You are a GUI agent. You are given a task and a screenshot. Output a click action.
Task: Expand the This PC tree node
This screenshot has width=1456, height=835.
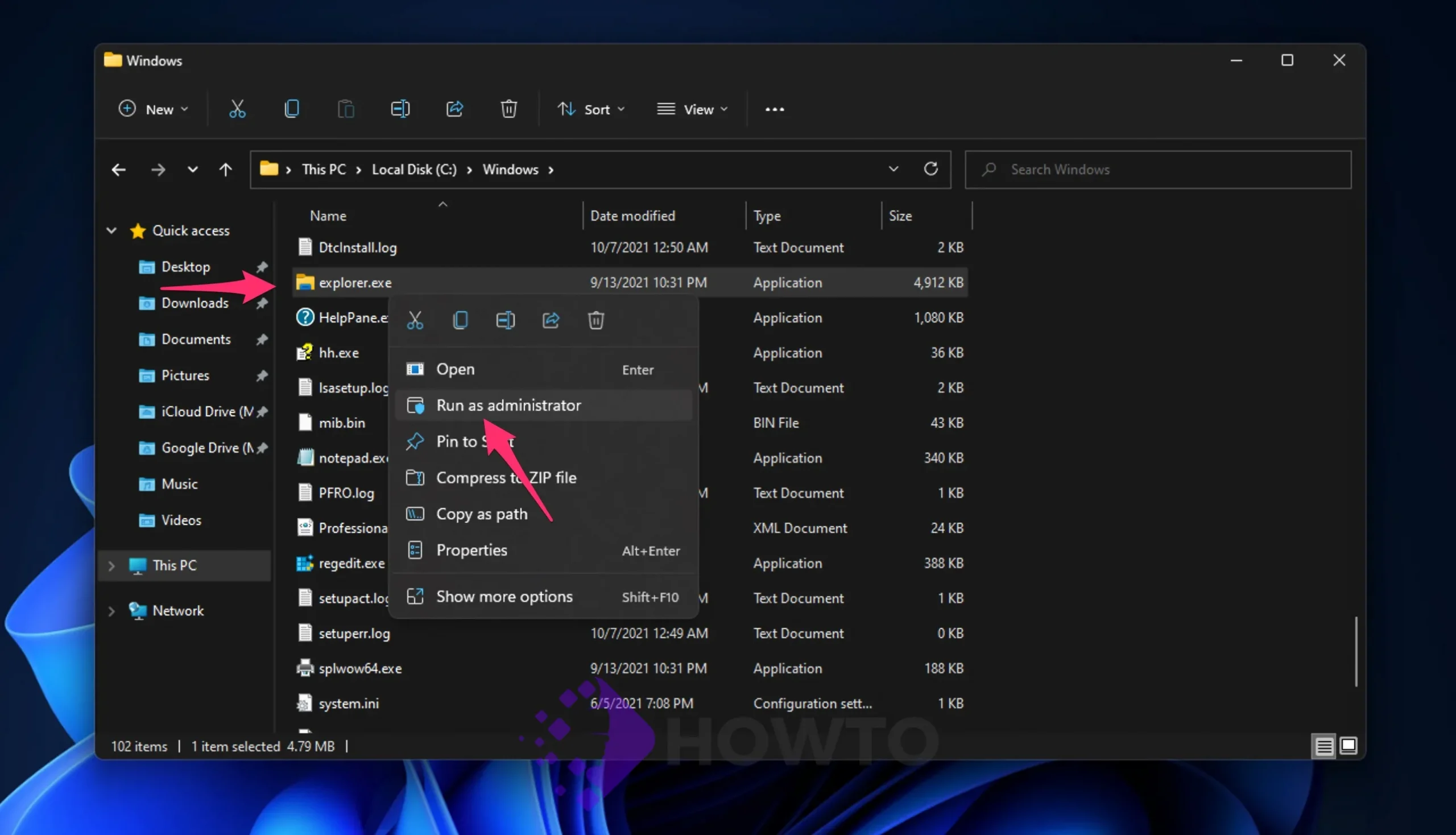click(x=111, y=565)
